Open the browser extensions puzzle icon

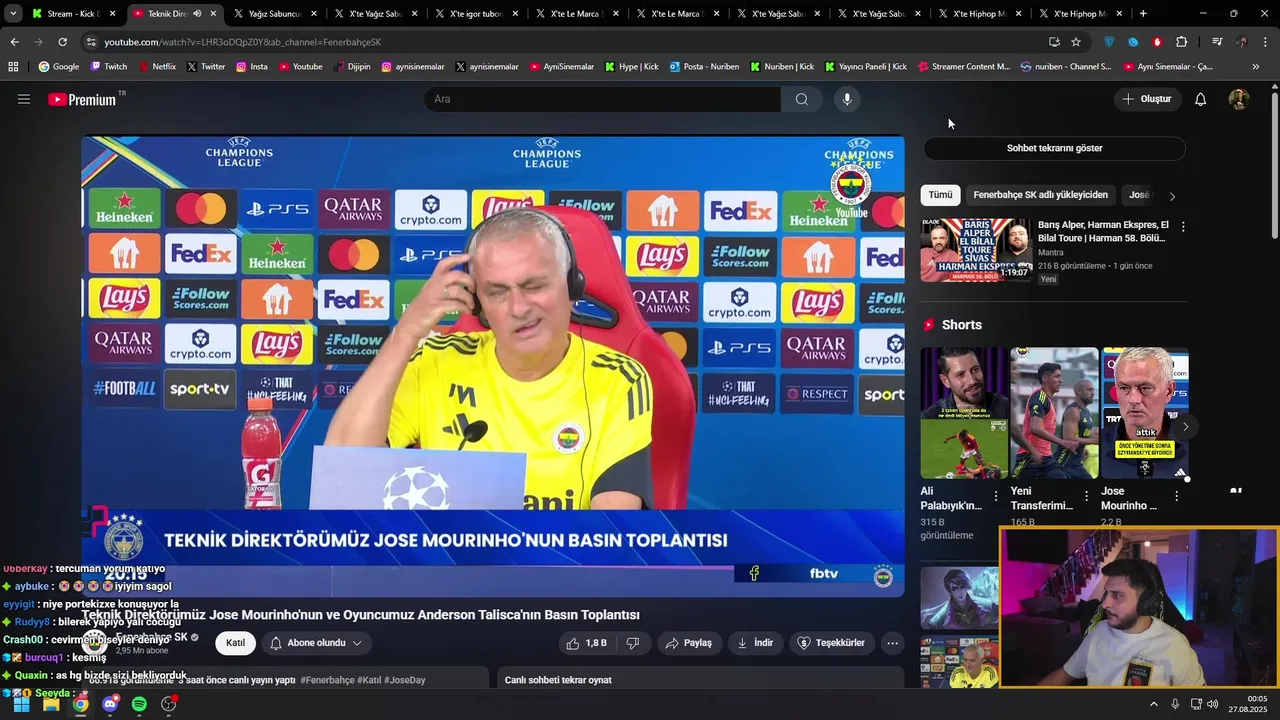pos(1181,42)
